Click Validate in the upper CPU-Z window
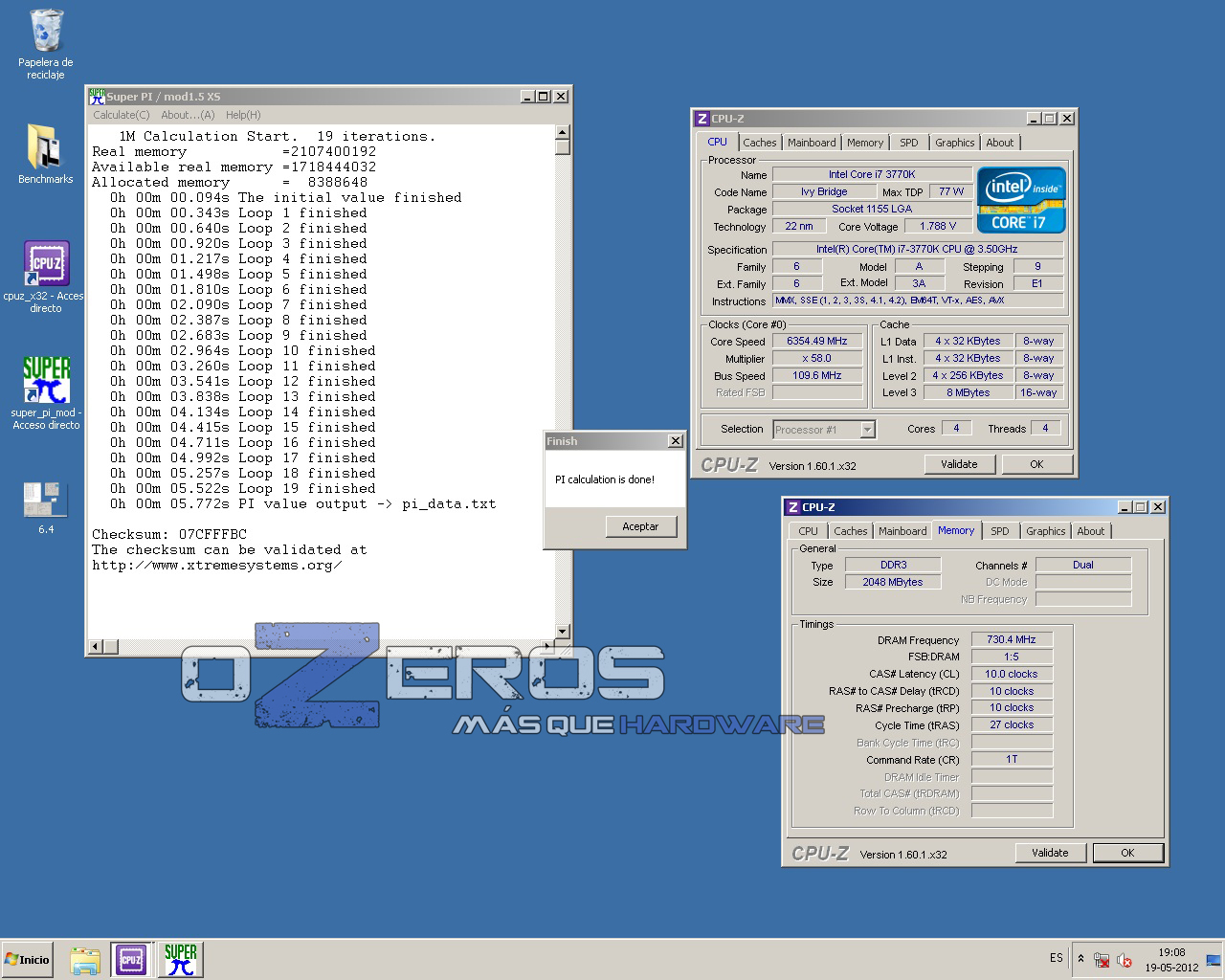This screenshot has height=980, width=1225. pos(959,464)
